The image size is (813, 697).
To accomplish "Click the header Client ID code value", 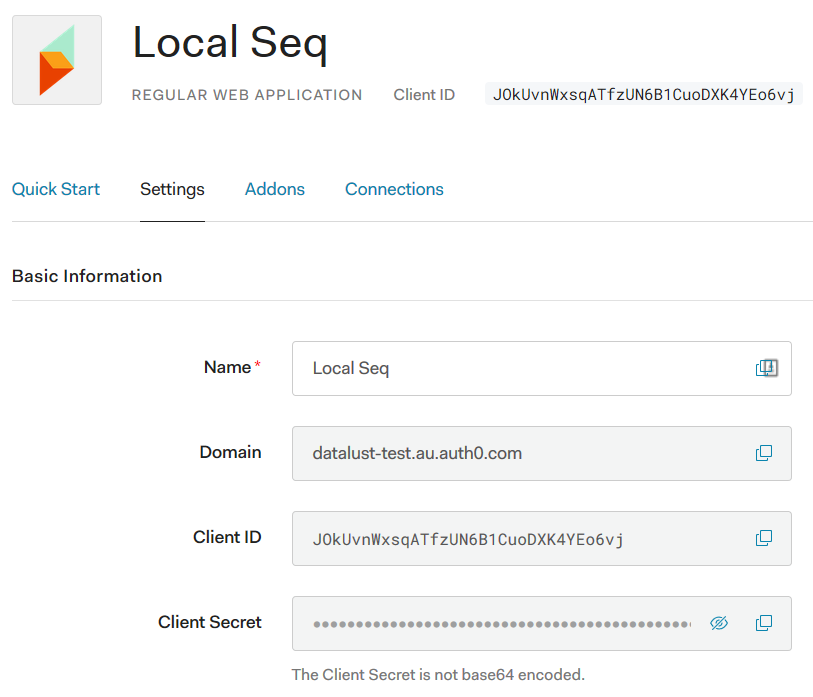I will point(643,94).
